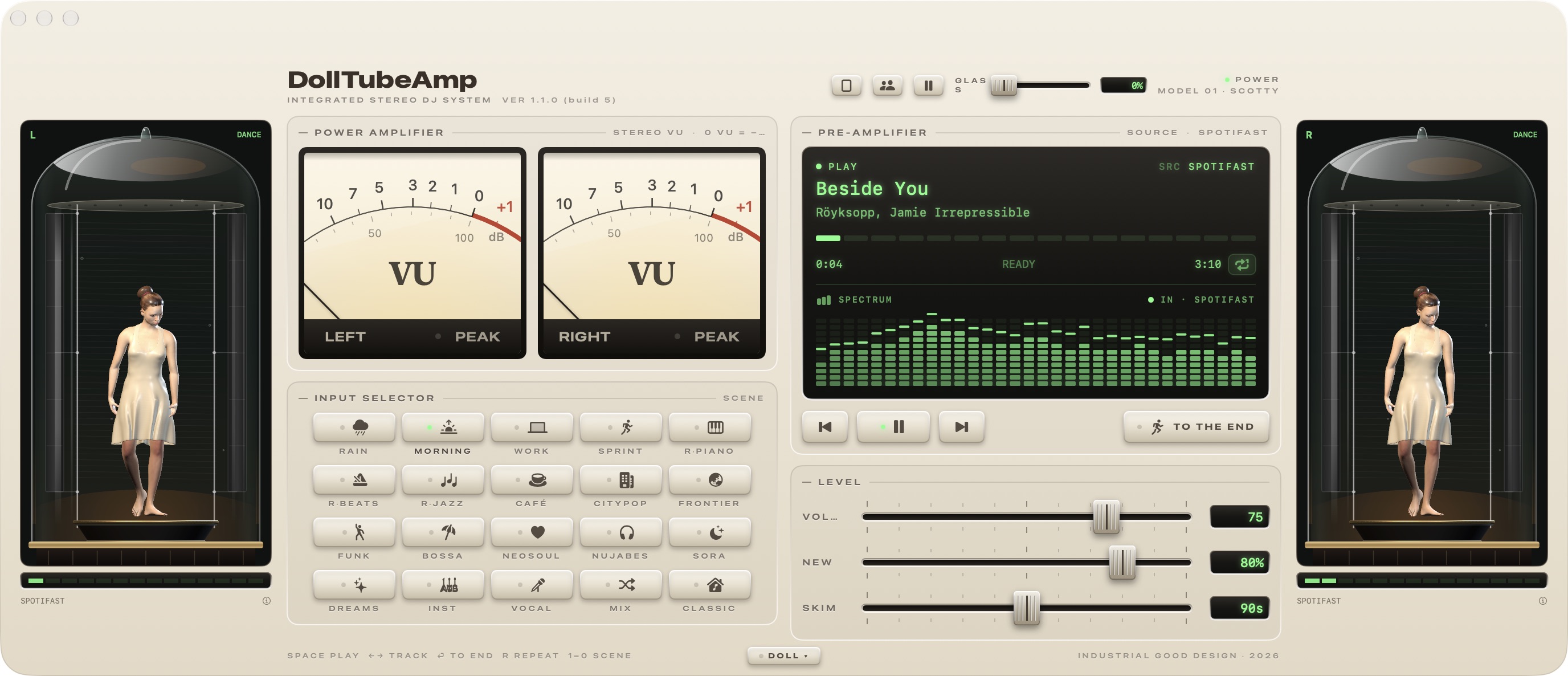This screenshot has width=1568, height=676.
Task: Select the Rain scene cloud icon
Action: 354,427
